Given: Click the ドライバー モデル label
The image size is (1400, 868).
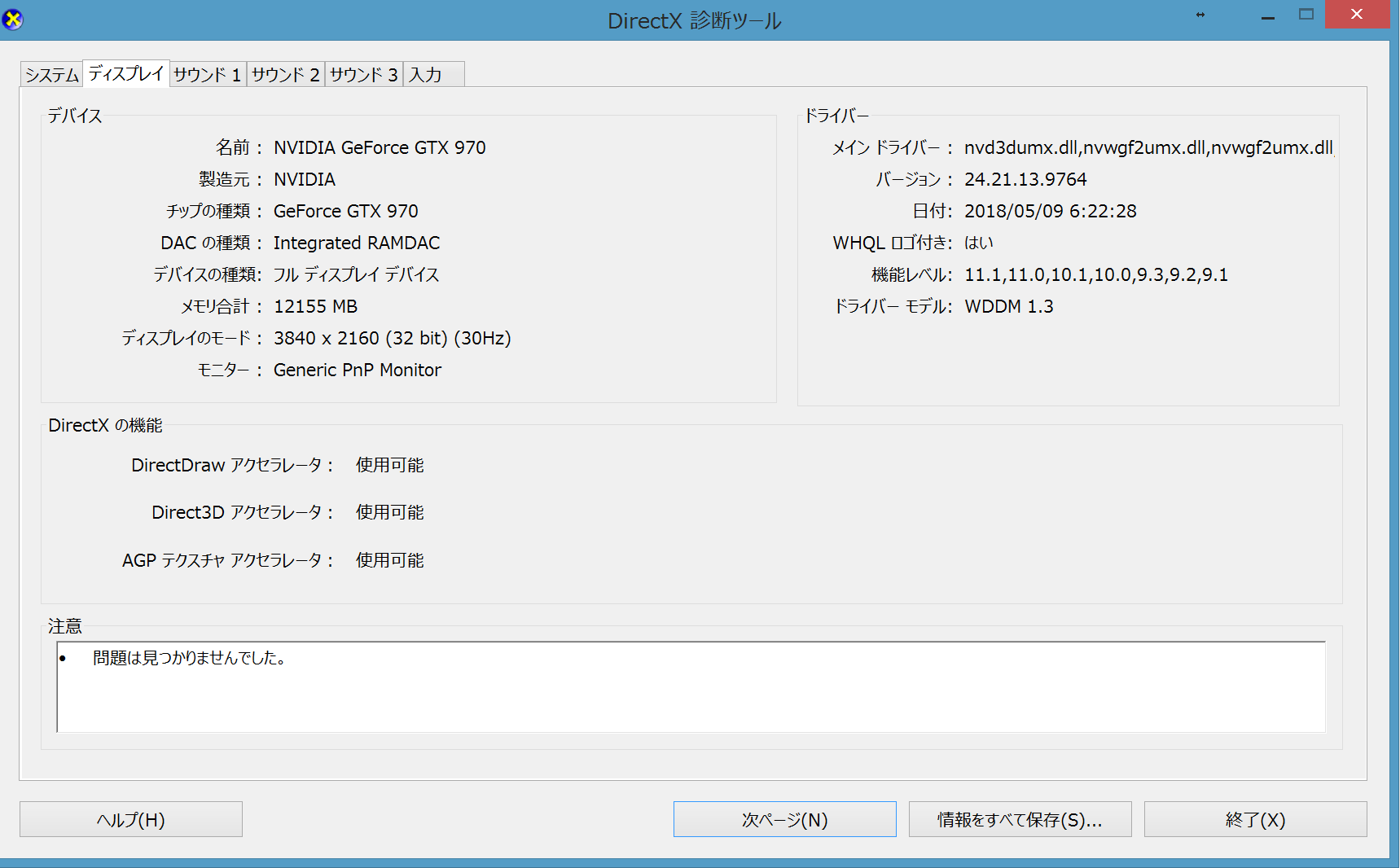Looking at the screenshot, I should point(892,306).
